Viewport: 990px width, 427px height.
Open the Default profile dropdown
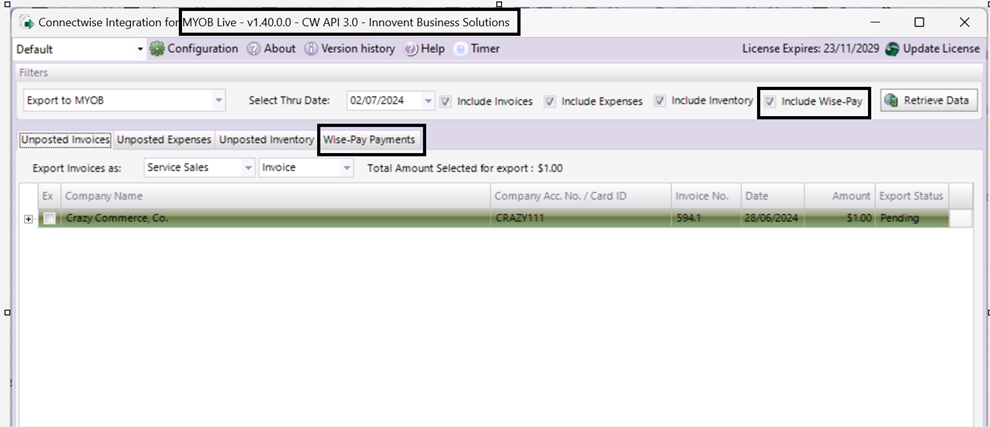tap(140, 49)
